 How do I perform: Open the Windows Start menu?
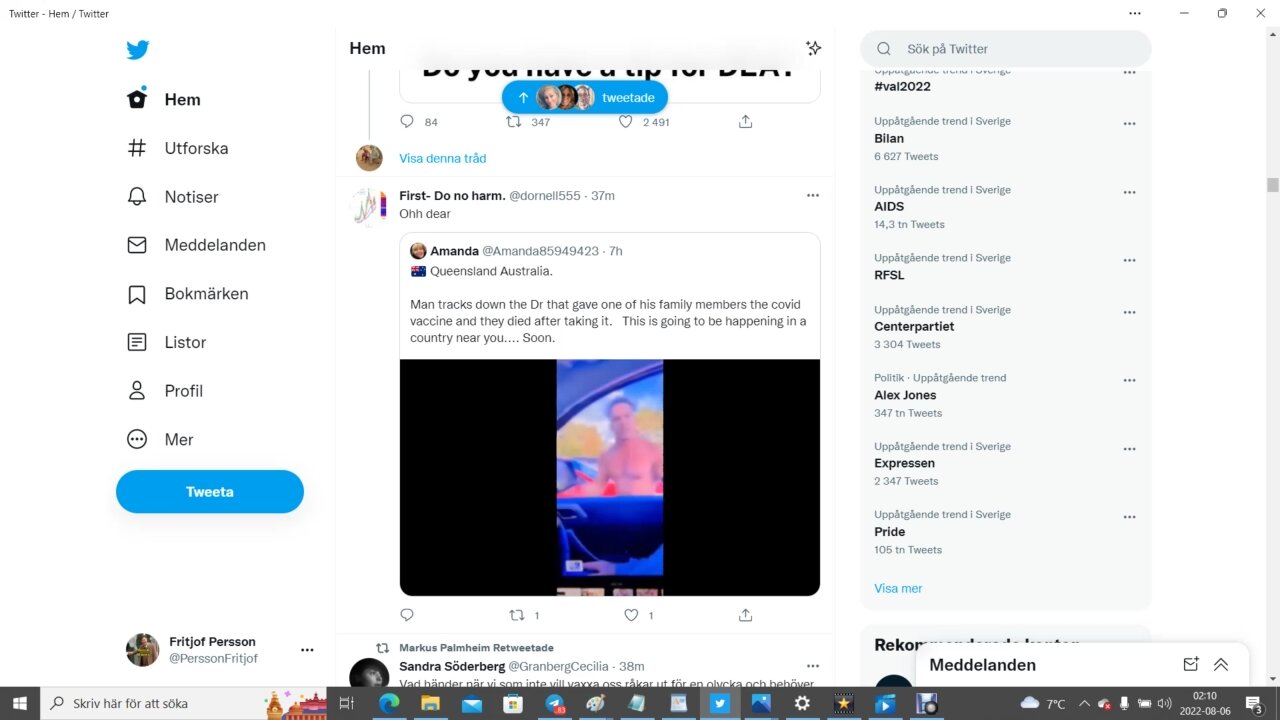click(x=18, y=703)
